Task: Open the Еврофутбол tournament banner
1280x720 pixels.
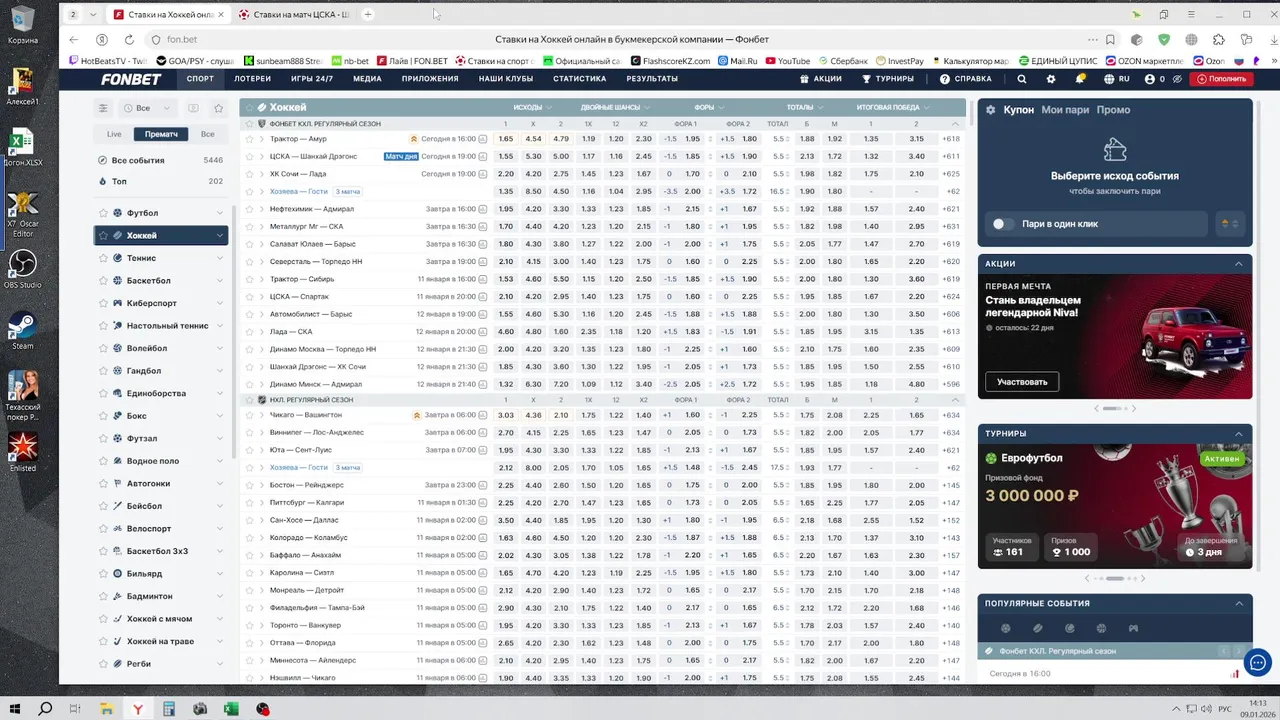Action: tap(1115, 505)
